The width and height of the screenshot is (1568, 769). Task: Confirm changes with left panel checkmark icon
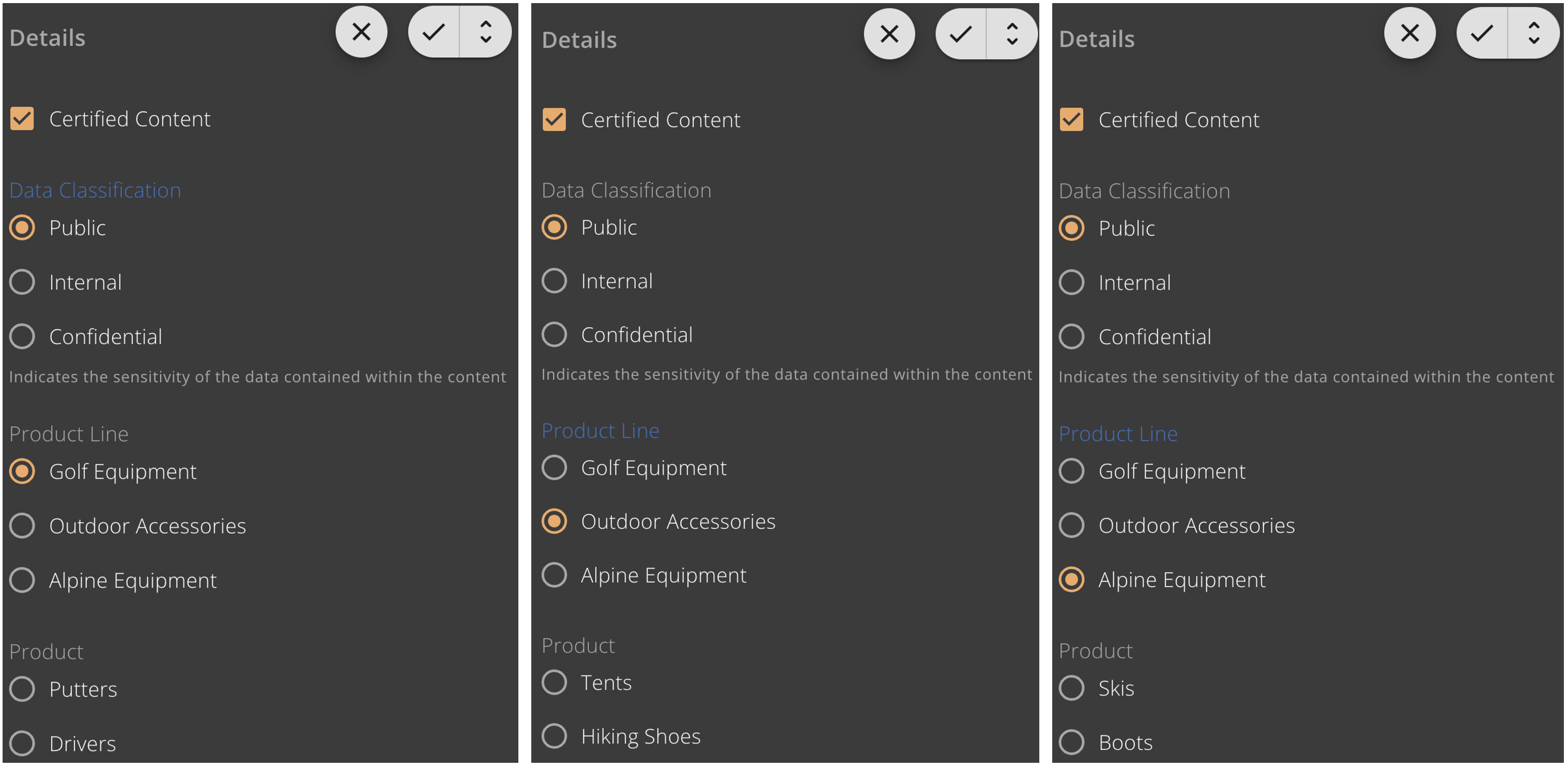(x=434, y=32)
